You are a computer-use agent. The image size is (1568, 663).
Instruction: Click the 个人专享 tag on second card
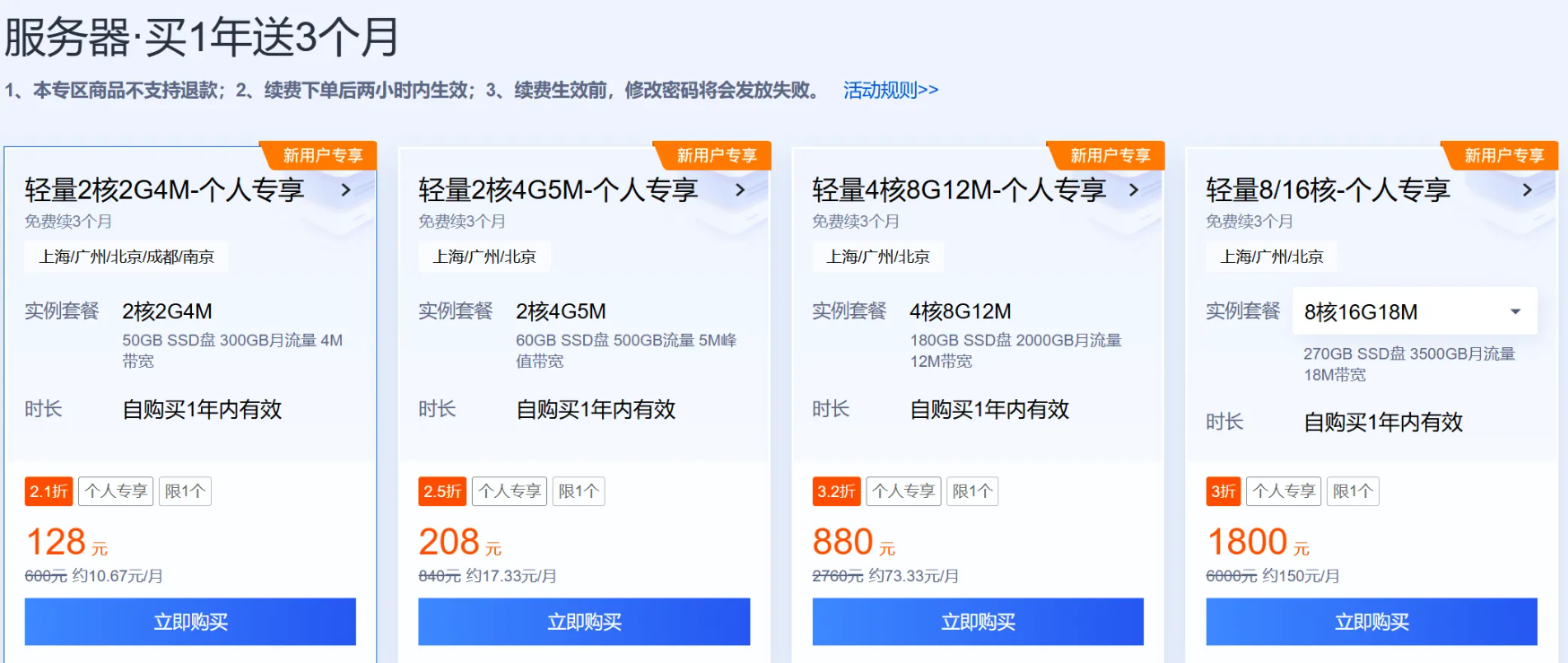(509, 491)
